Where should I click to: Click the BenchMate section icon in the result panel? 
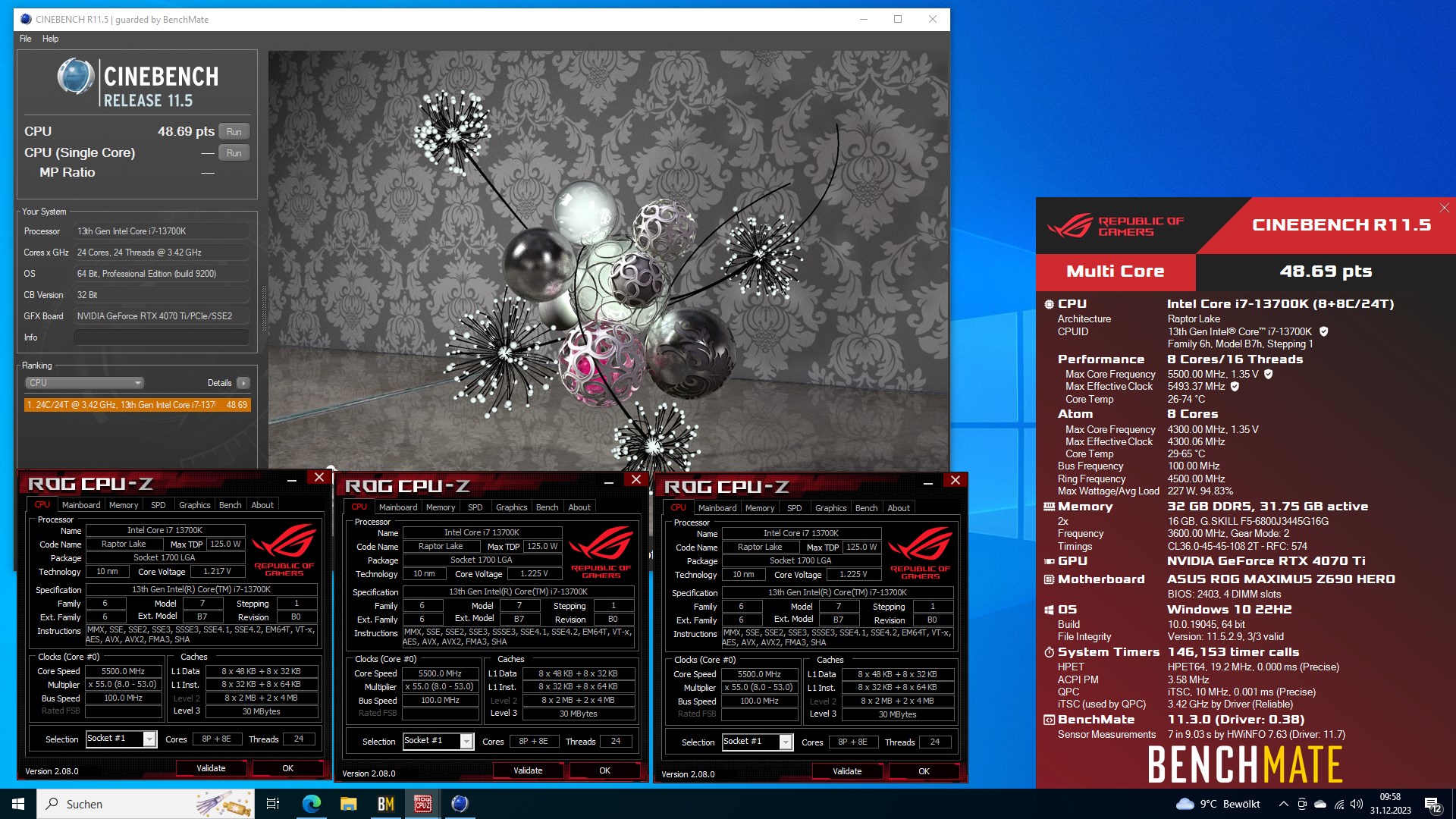tap(1050, 720)
